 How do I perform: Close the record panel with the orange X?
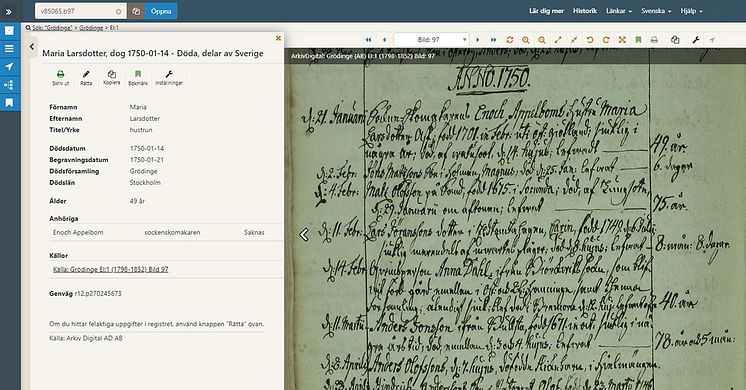(x=278, y=38)
